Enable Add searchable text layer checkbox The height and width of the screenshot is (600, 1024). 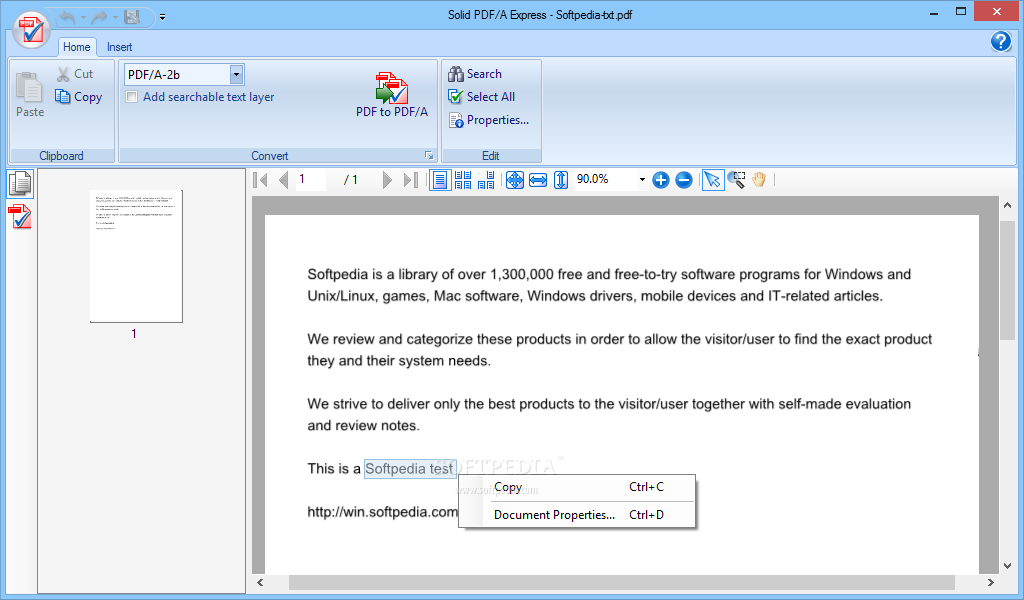tap(132, 97)
